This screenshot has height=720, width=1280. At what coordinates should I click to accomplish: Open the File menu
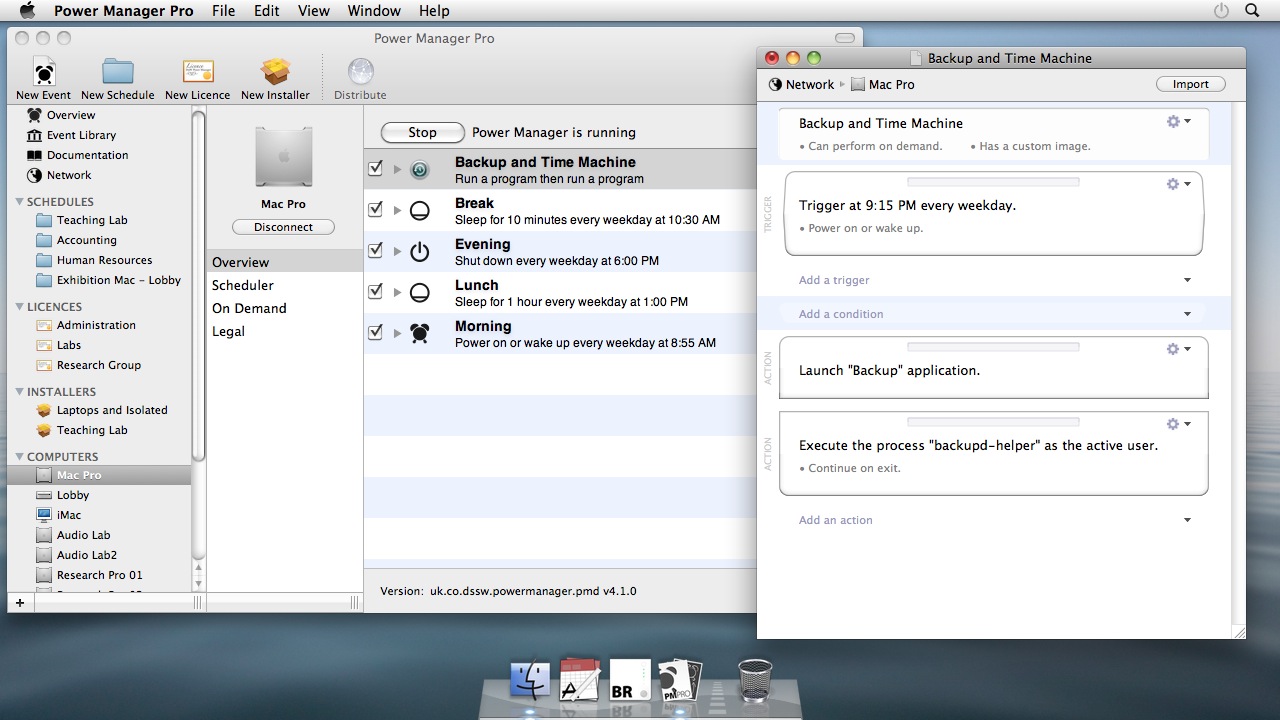[223, 11]
